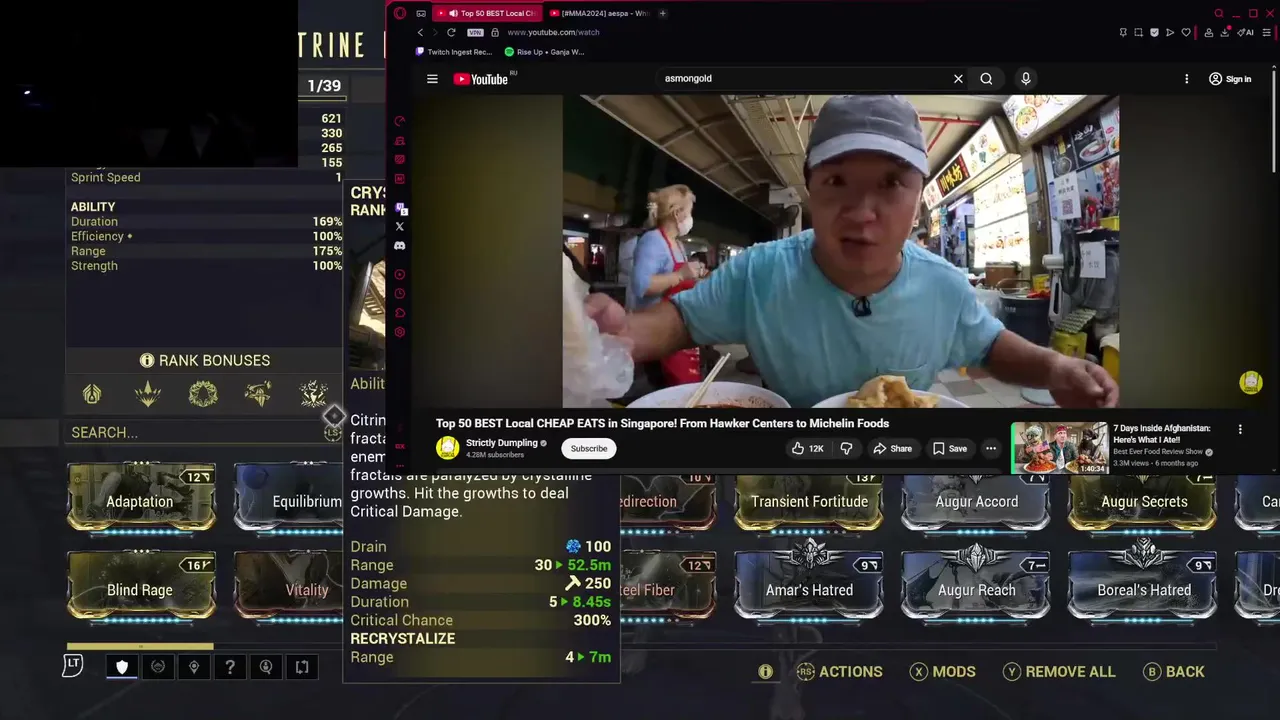Image resolution: width=1280 pixels, height=720 pixels.
Task: Open the browser search icon at window top right
Action: [x=1218, y=13]
